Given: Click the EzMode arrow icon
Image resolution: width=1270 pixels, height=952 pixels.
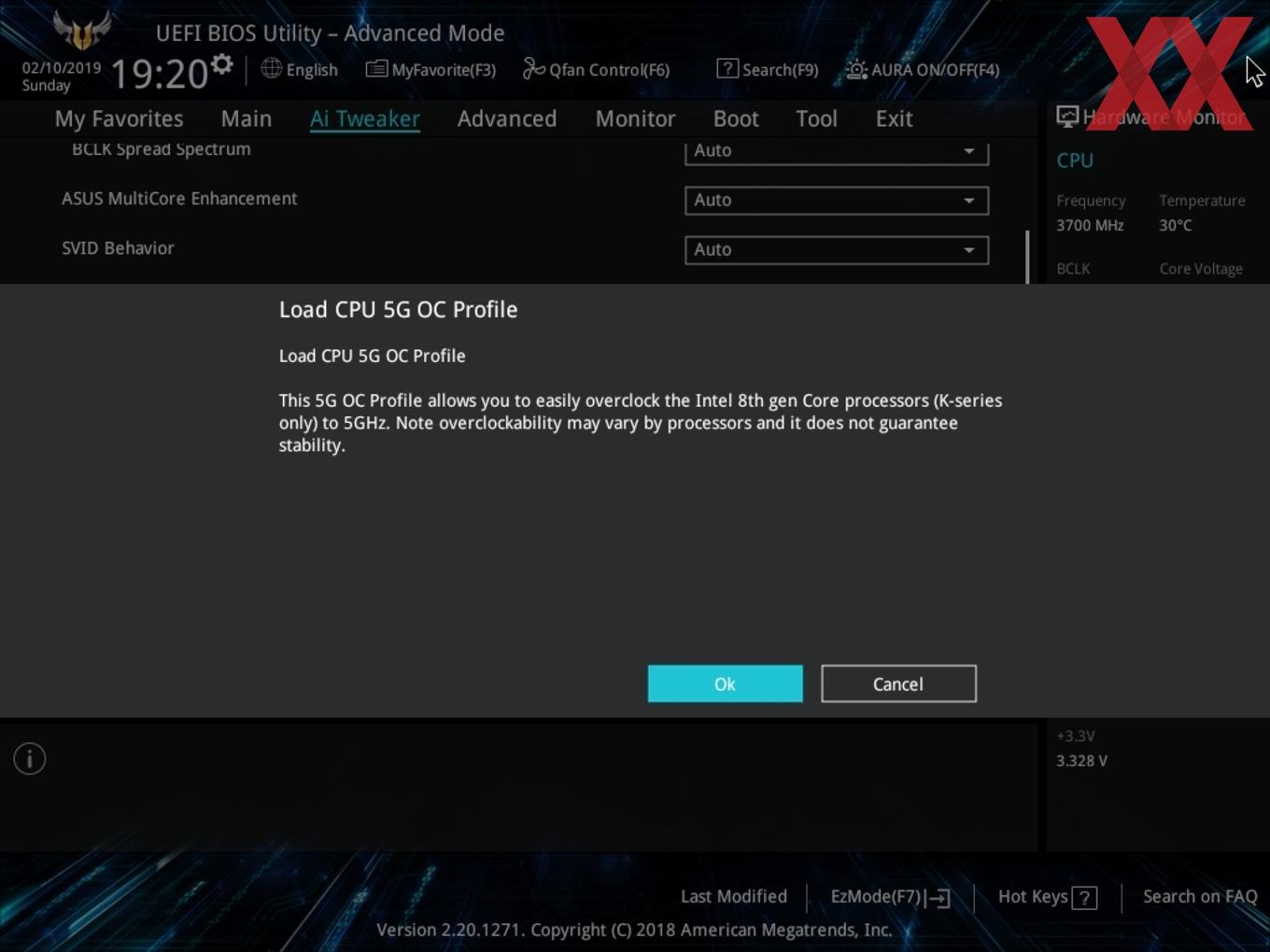Looking at the screenshot, I should click(x=938, y=898).
